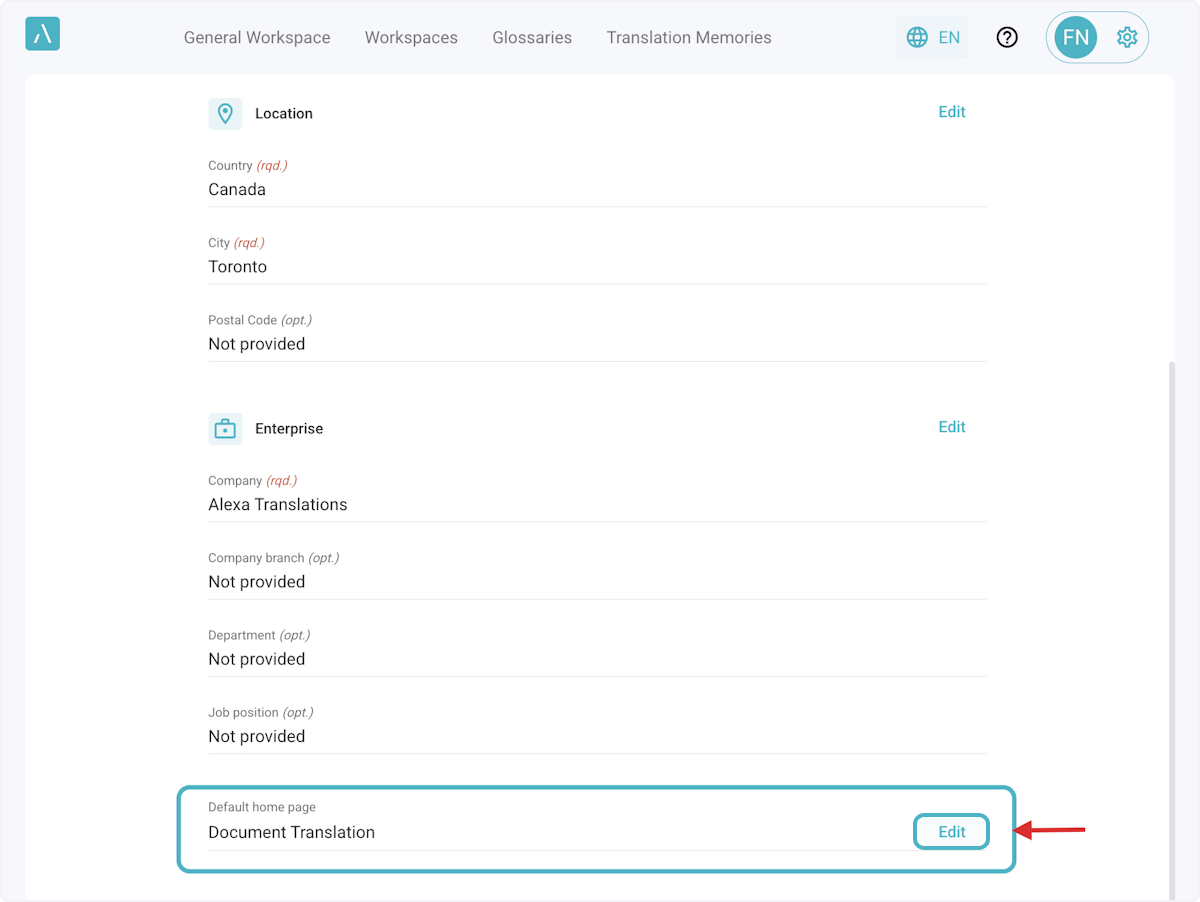Viewport: 1200px width, 902px height.
Task: Edit the Location section
Action: click(951, 112)
